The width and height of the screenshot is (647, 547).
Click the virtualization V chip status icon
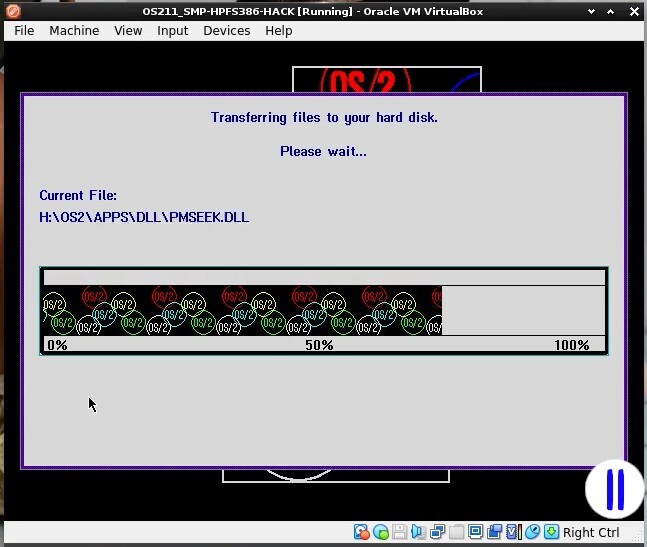(x=513, y=532)
